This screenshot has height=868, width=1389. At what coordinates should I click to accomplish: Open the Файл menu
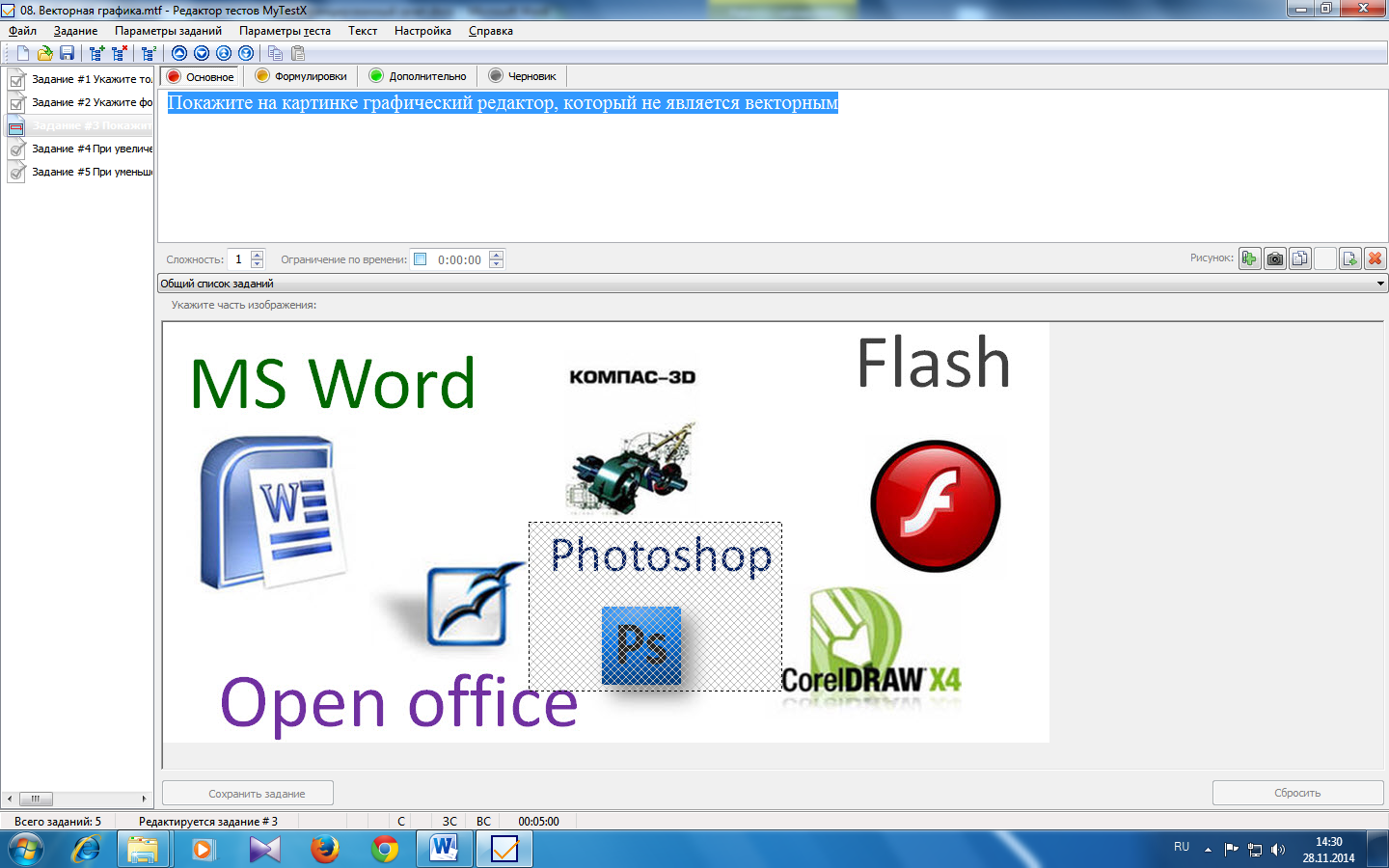[22, 31]
